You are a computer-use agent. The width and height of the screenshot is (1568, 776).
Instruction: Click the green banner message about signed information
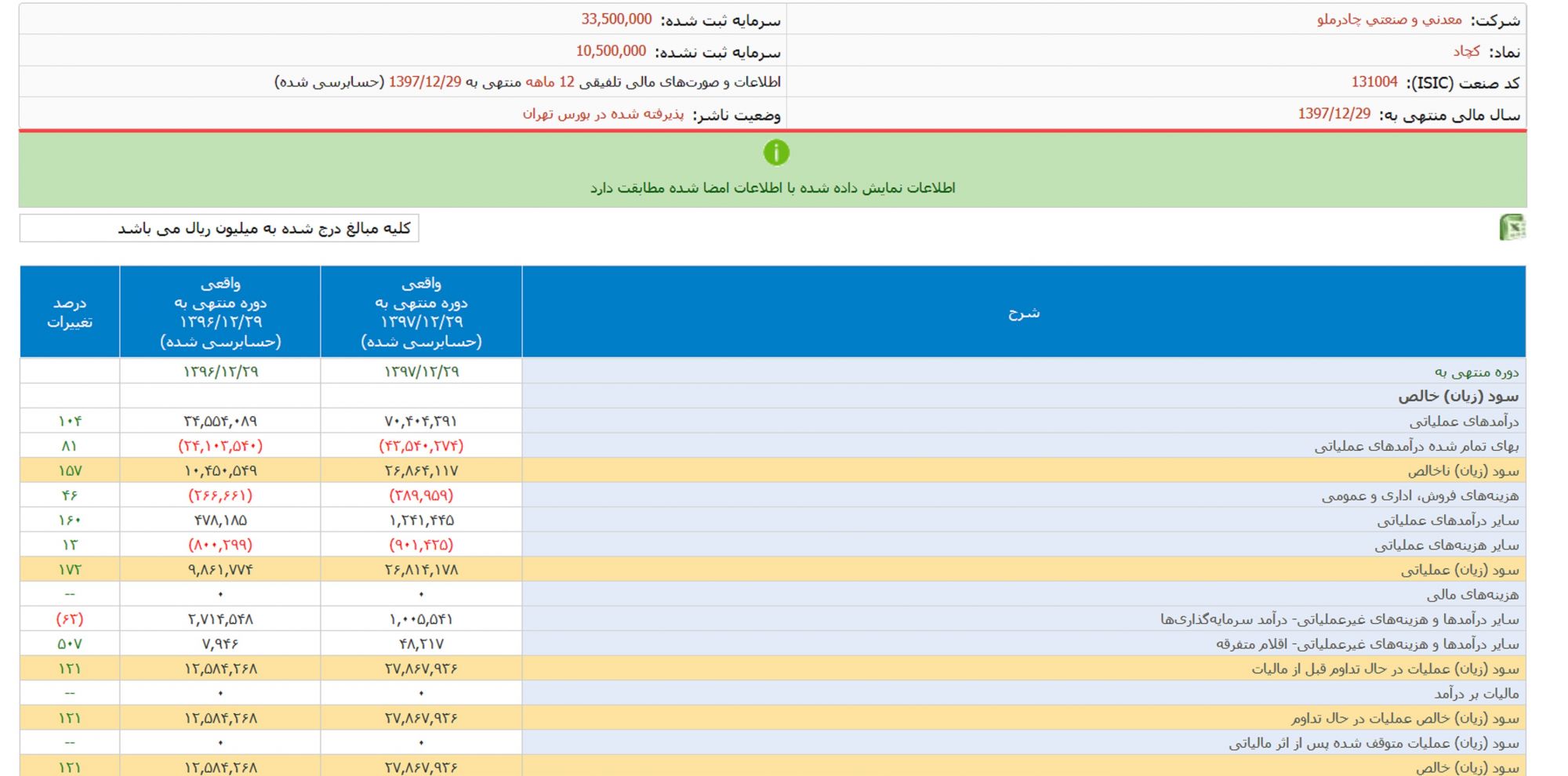[772, 188]
